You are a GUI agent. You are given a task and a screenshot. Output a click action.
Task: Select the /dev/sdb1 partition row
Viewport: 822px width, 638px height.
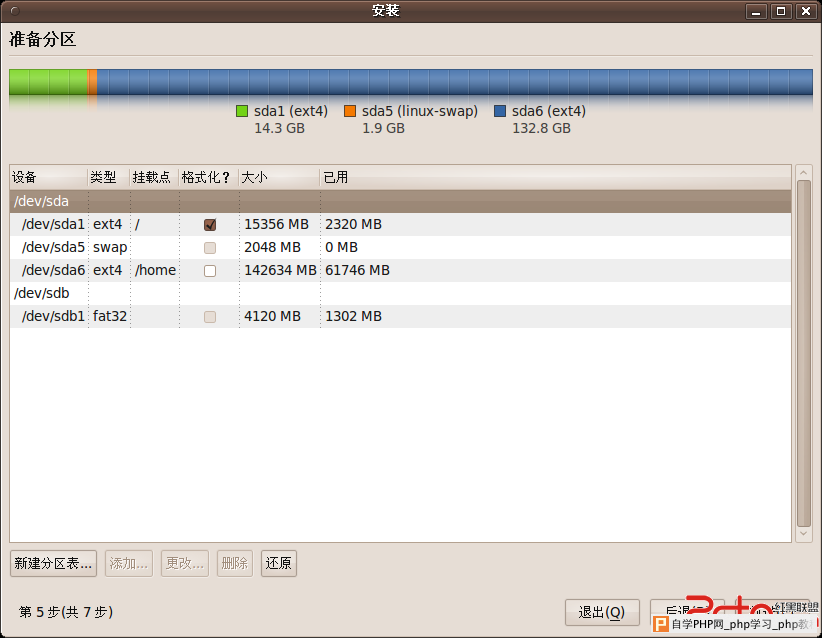[400, 317]
